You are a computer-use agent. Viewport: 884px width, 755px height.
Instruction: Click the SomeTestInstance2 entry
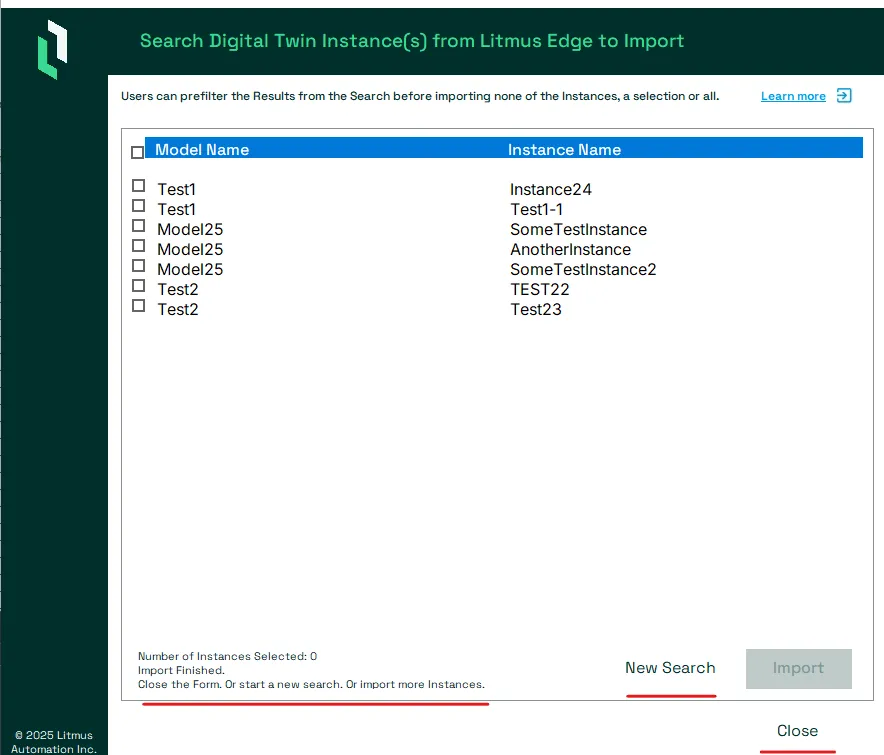click(x=583, y=270)
